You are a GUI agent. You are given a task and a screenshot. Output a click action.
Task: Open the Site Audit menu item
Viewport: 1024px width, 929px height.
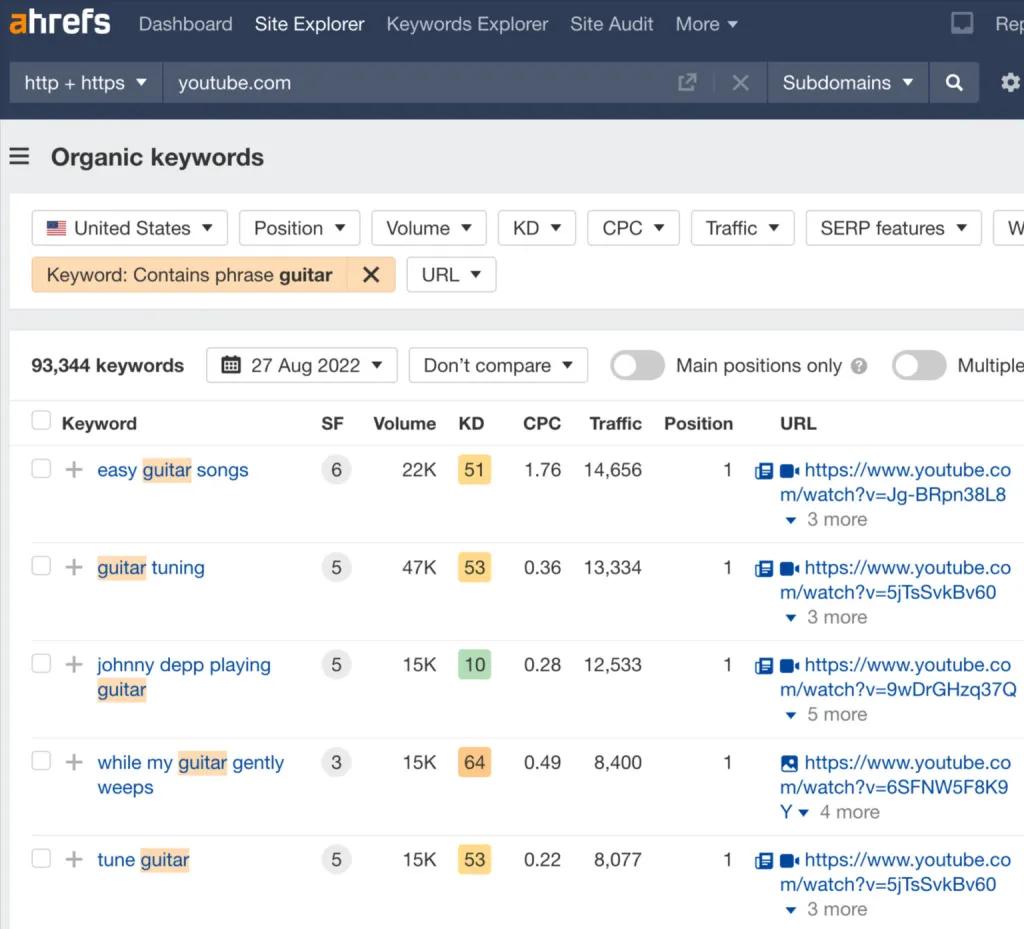612,24
